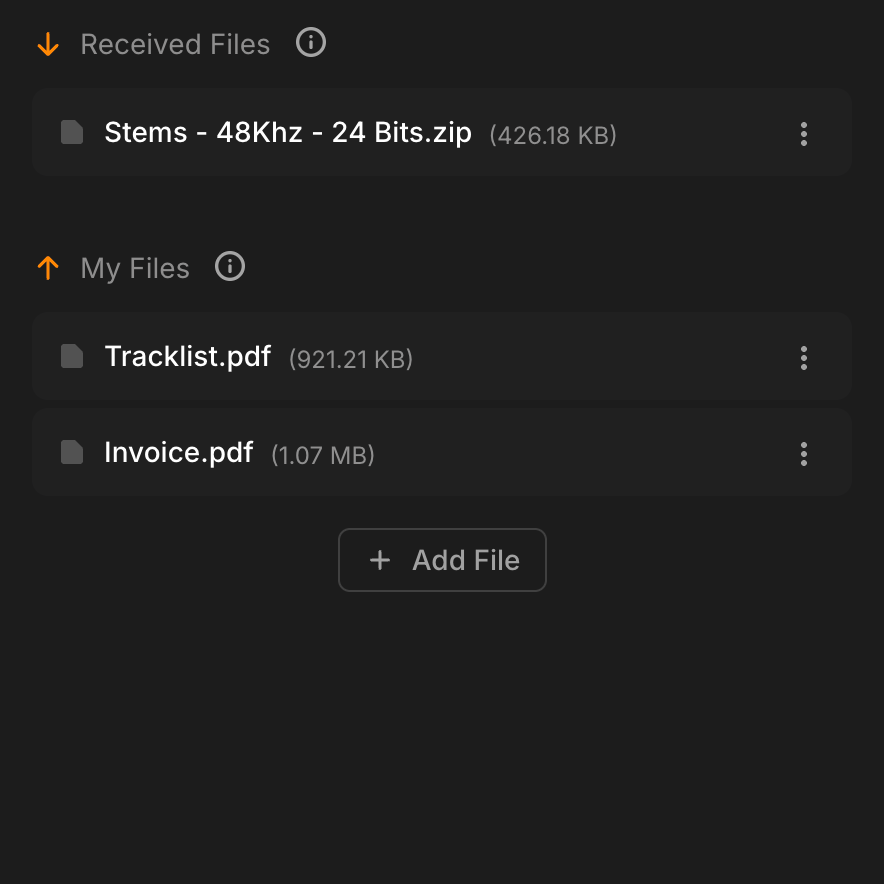Select the Received Files section heading
This screenshot has height=884, width=884.
click(x=175, y=45)
